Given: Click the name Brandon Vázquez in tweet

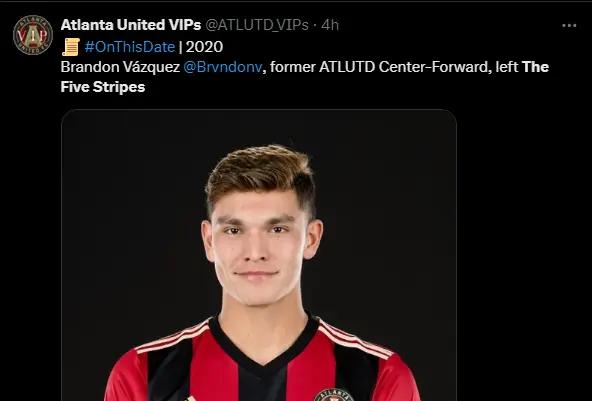Looking at the screenshot, I should [x=120, y=67].
